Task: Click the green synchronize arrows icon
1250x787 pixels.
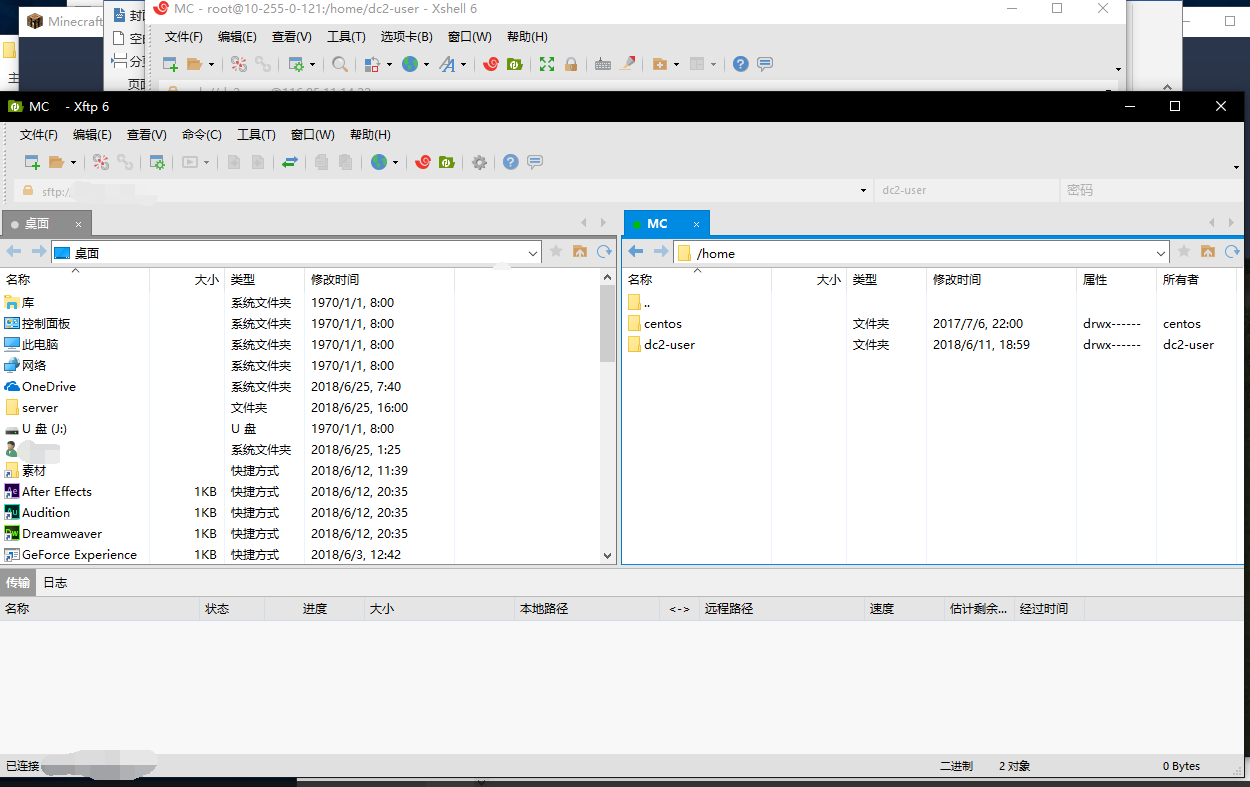Action: coord(290,162)
